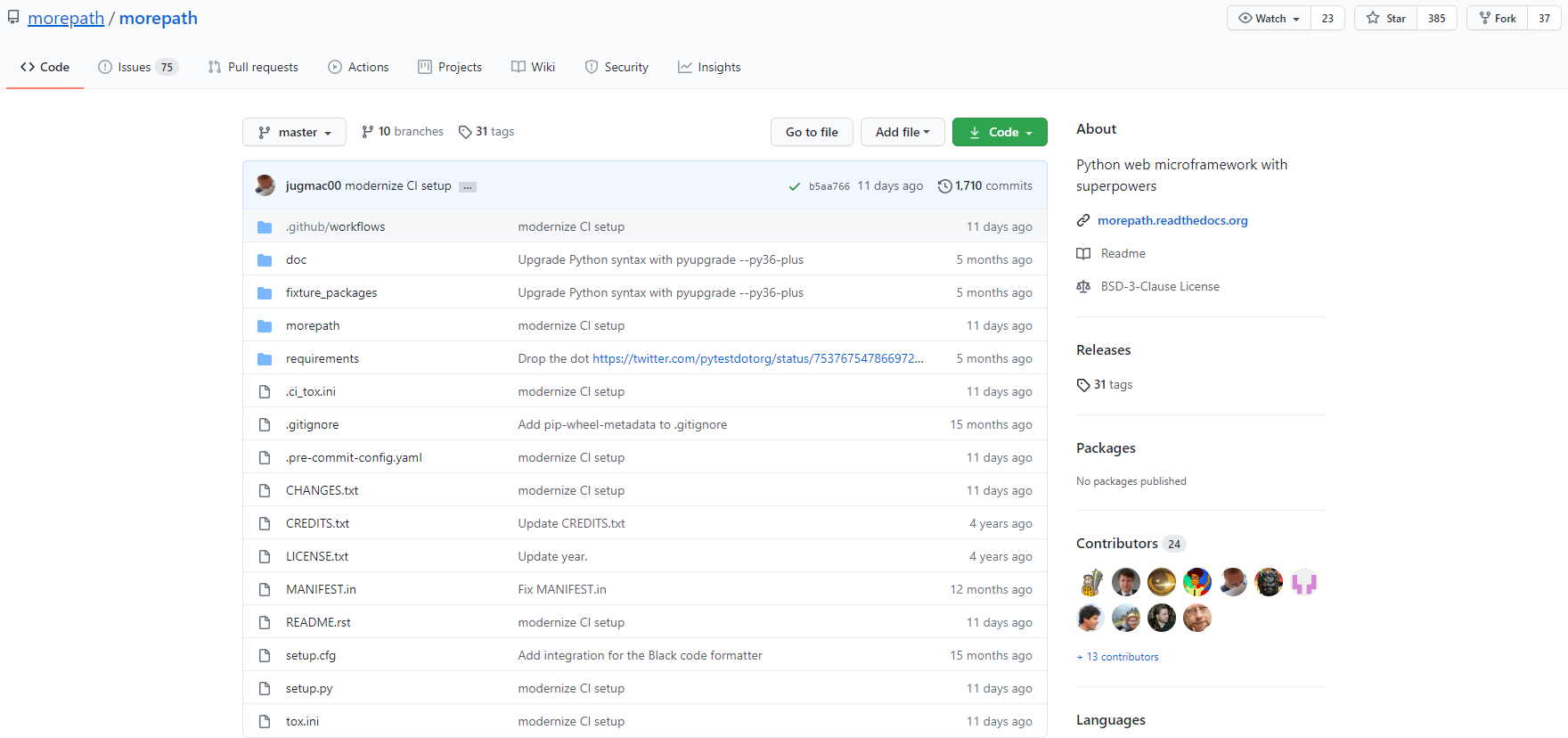Click the branch icon beside 10 branches

tap(367, 132)
